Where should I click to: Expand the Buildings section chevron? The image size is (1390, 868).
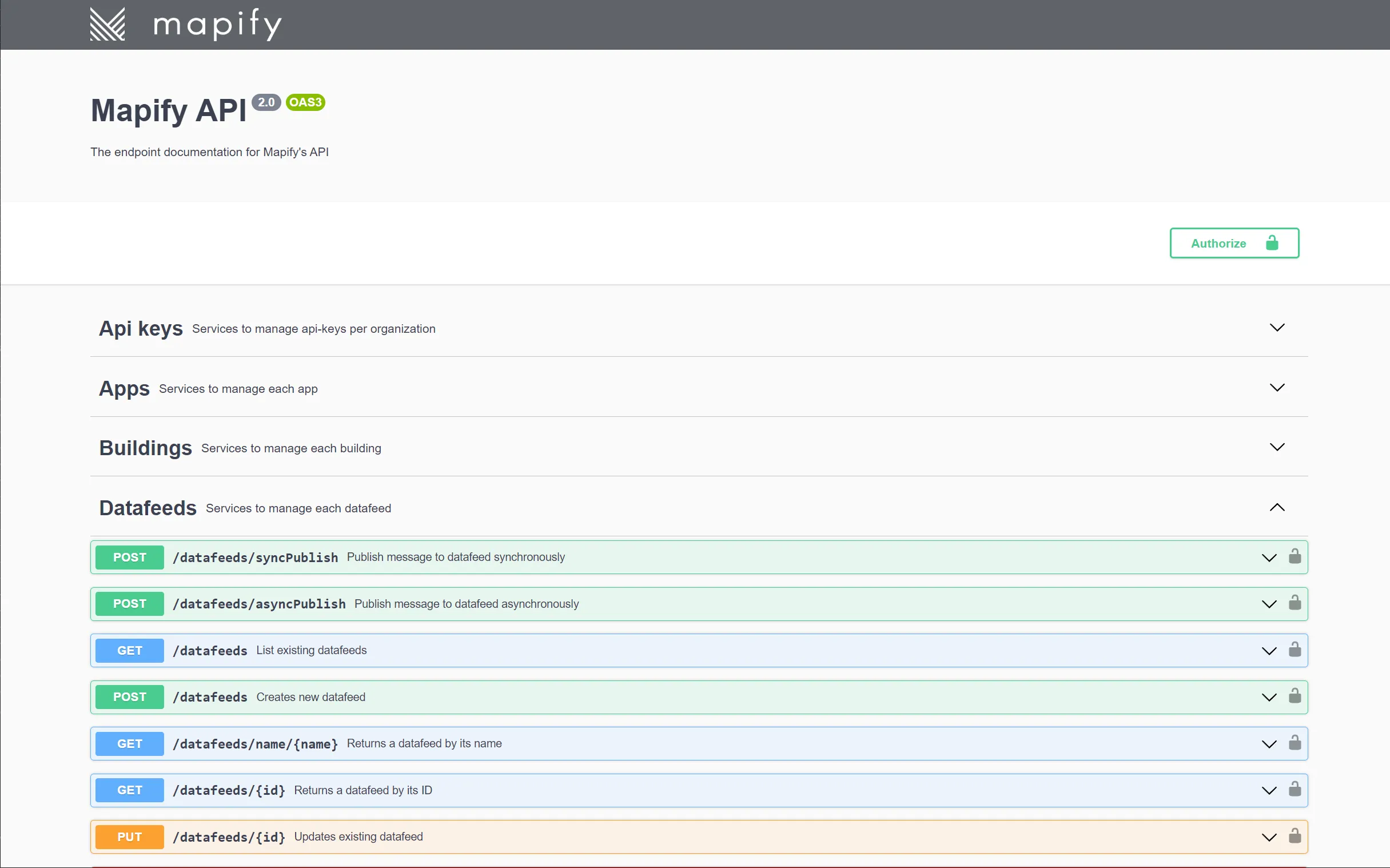click(1276, 447)
